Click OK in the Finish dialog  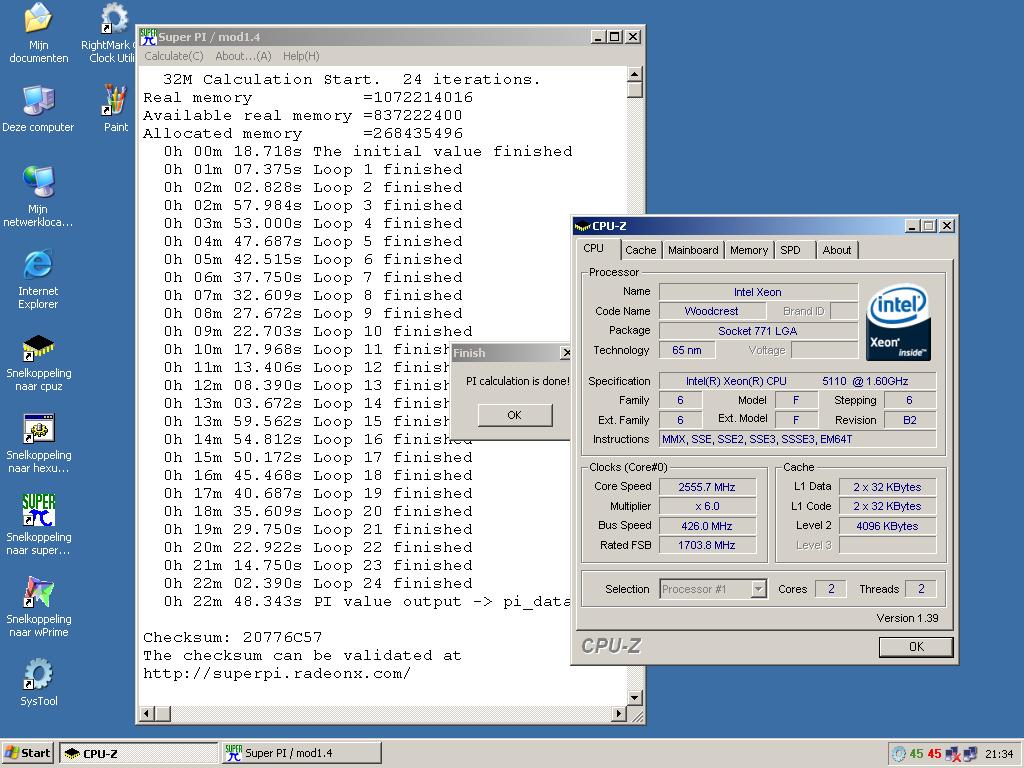coord(515,415)
